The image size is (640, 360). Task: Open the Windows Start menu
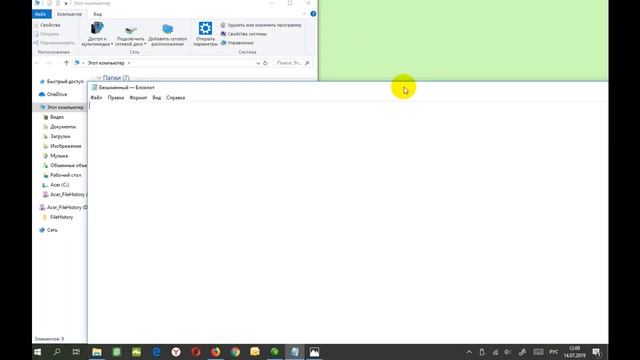click(x=38, y=352)
